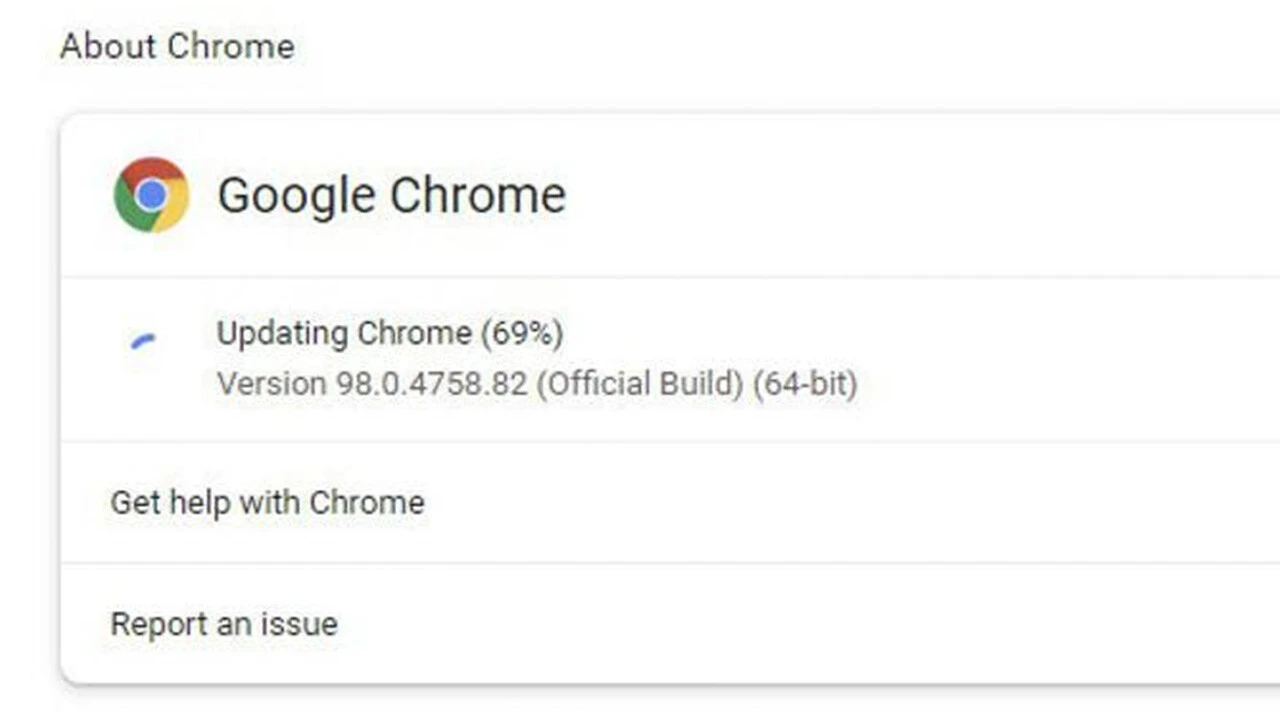Viewport: 1280px width, 720px height.
Task: Open the Get help with Chrome row
Action: [x=267, y=502]
